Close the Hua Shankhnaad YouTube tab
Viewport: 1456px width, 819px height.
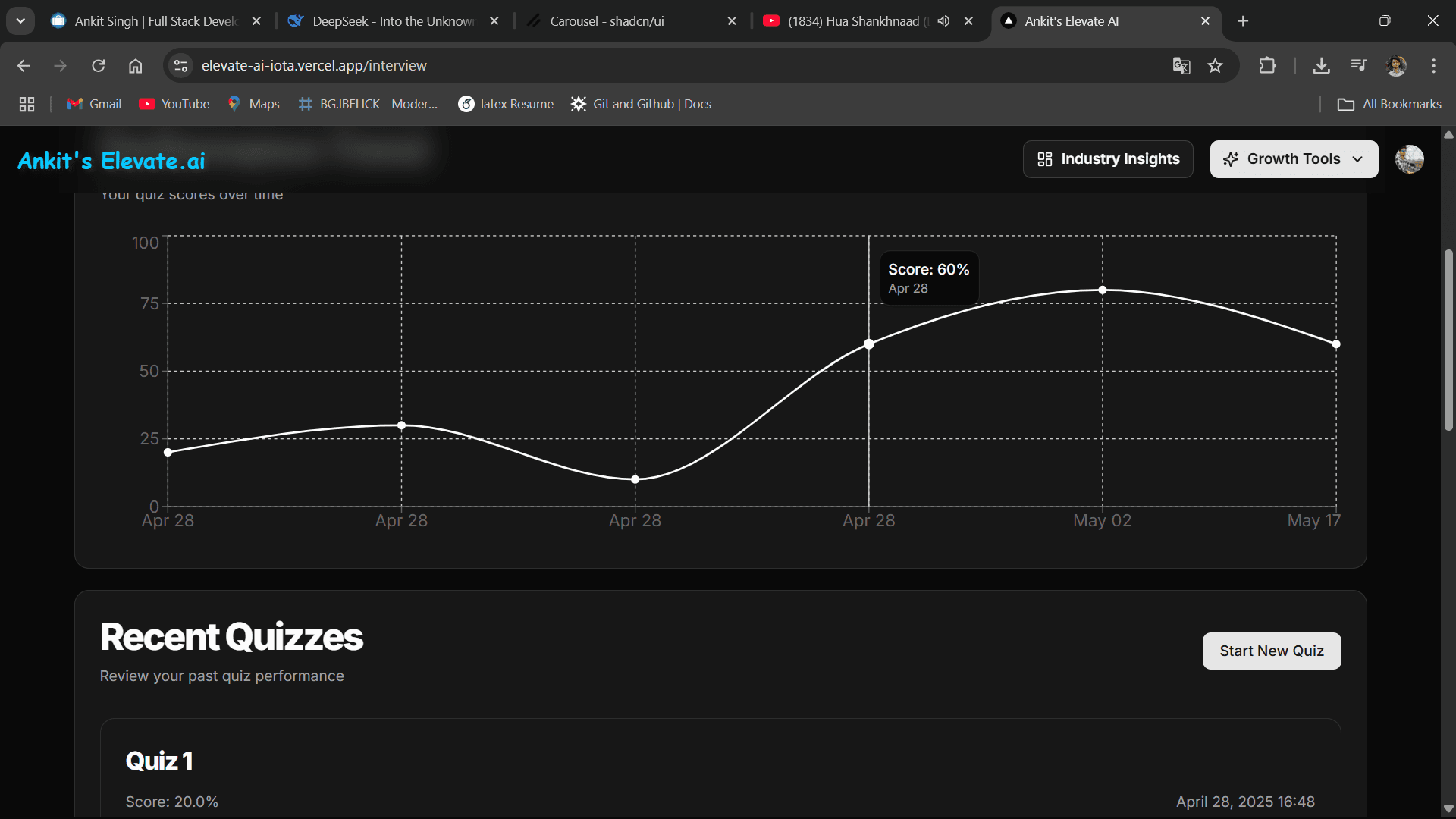(x=968, y=21)
